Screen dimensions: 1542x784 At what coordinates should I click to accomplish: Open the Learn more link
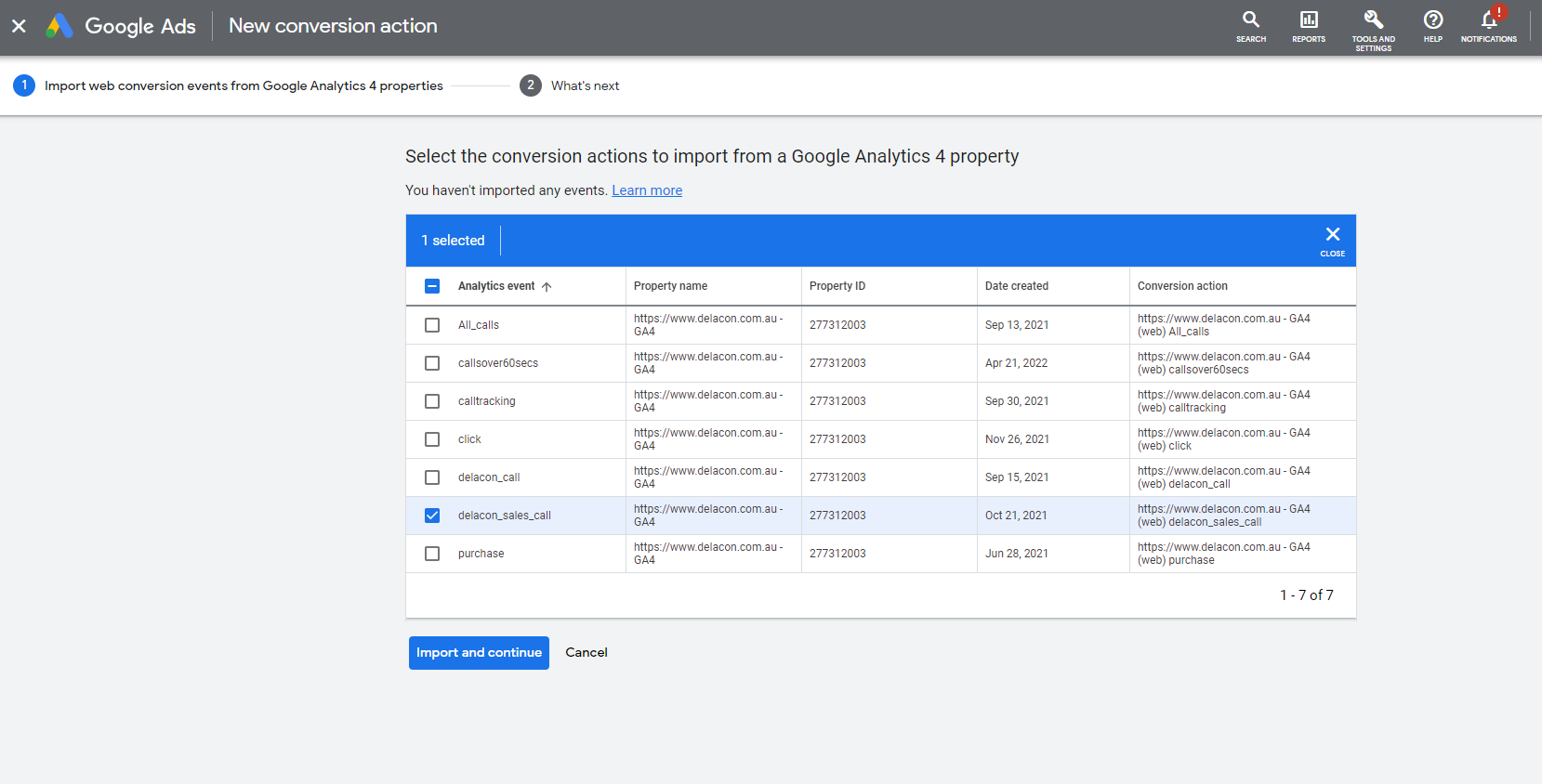click(647, 190)
